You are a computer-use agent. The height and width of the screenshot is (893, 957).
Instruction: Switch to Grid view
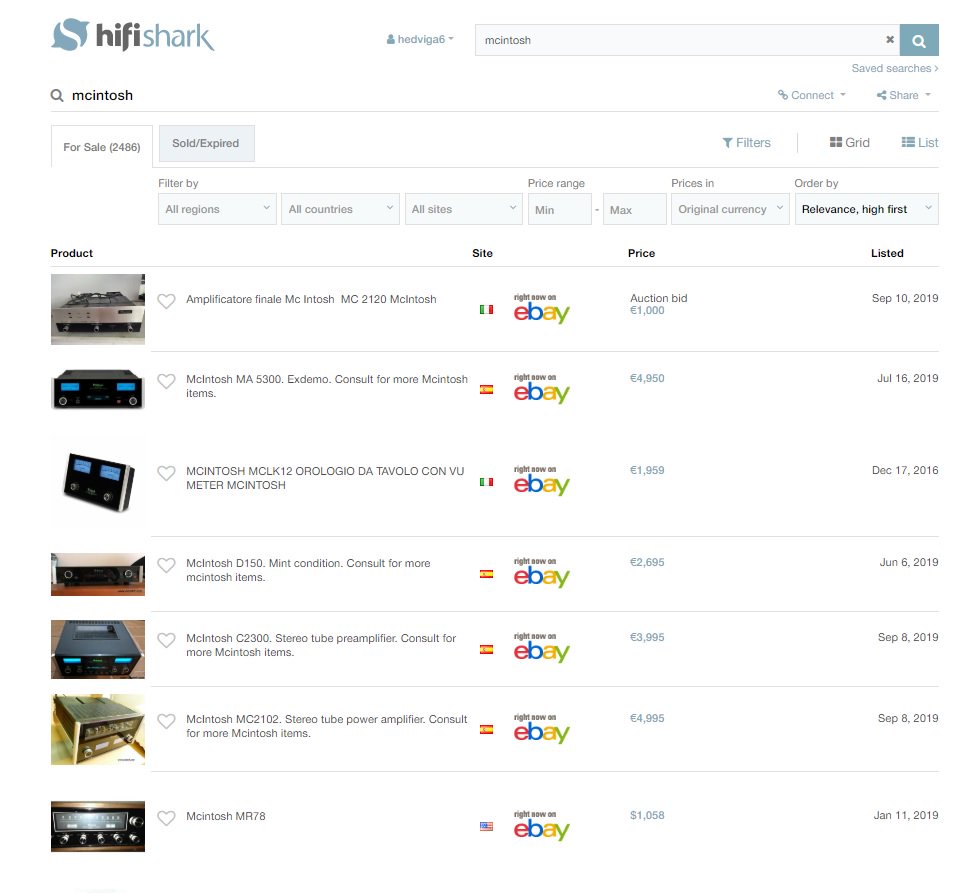click(x=850, y=142)
